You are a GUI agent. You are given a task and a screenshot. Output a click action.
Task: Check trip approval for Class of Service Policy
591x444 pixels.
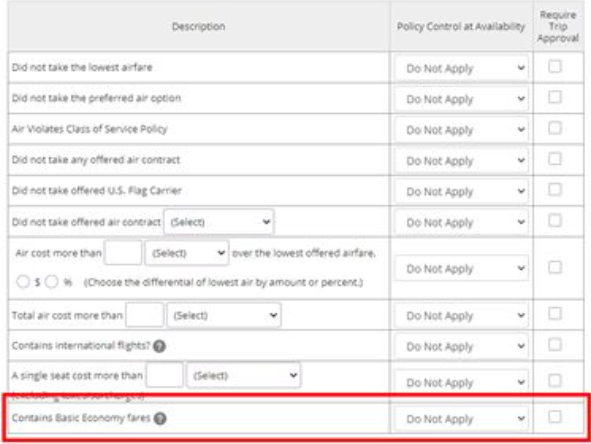point(555,128)
